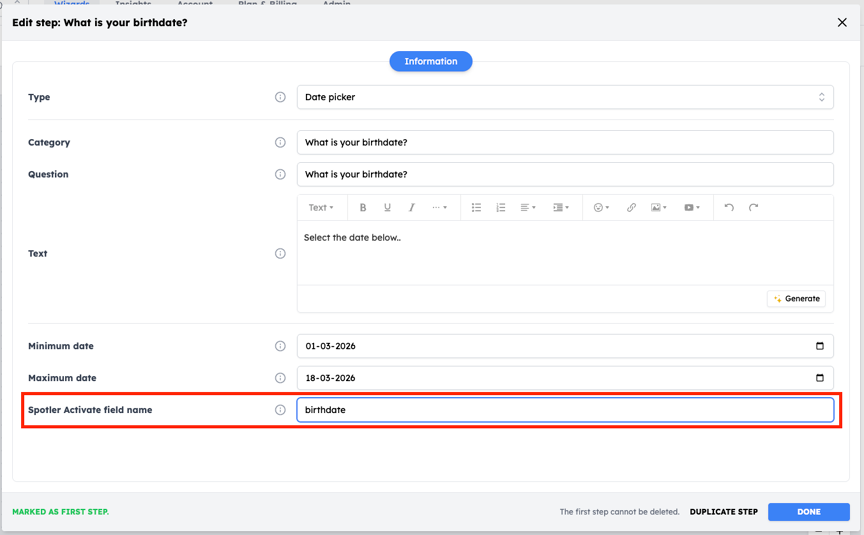The image size is (864, 535).
Task: Show info for the Category field
Action: coord(280,142)
